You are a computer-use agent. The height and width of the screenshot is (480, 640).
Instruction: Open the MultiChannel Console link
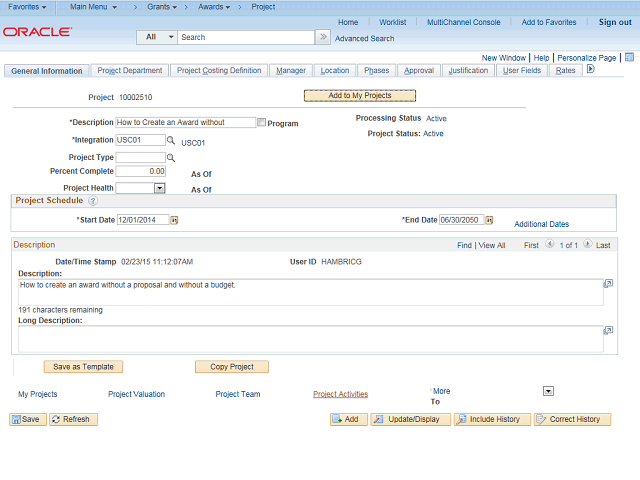click(463, 22)
